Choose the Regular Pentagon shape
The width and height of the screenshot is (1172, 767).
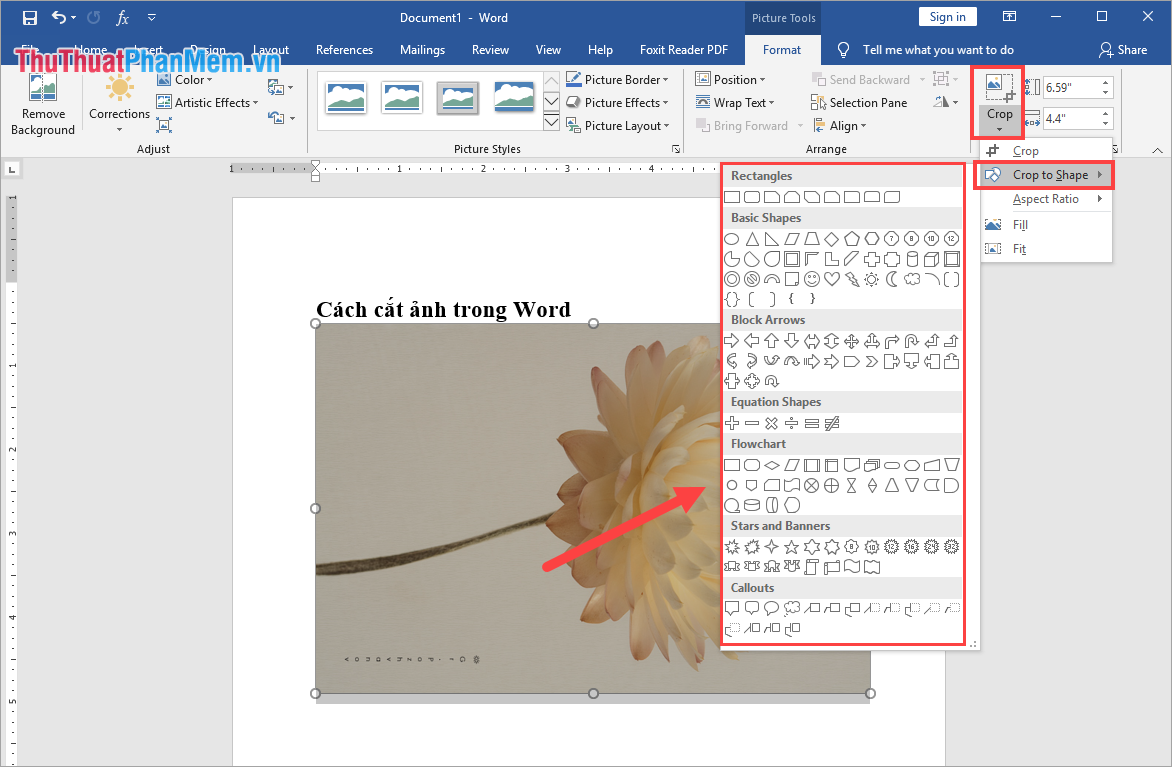pos(851,239)
